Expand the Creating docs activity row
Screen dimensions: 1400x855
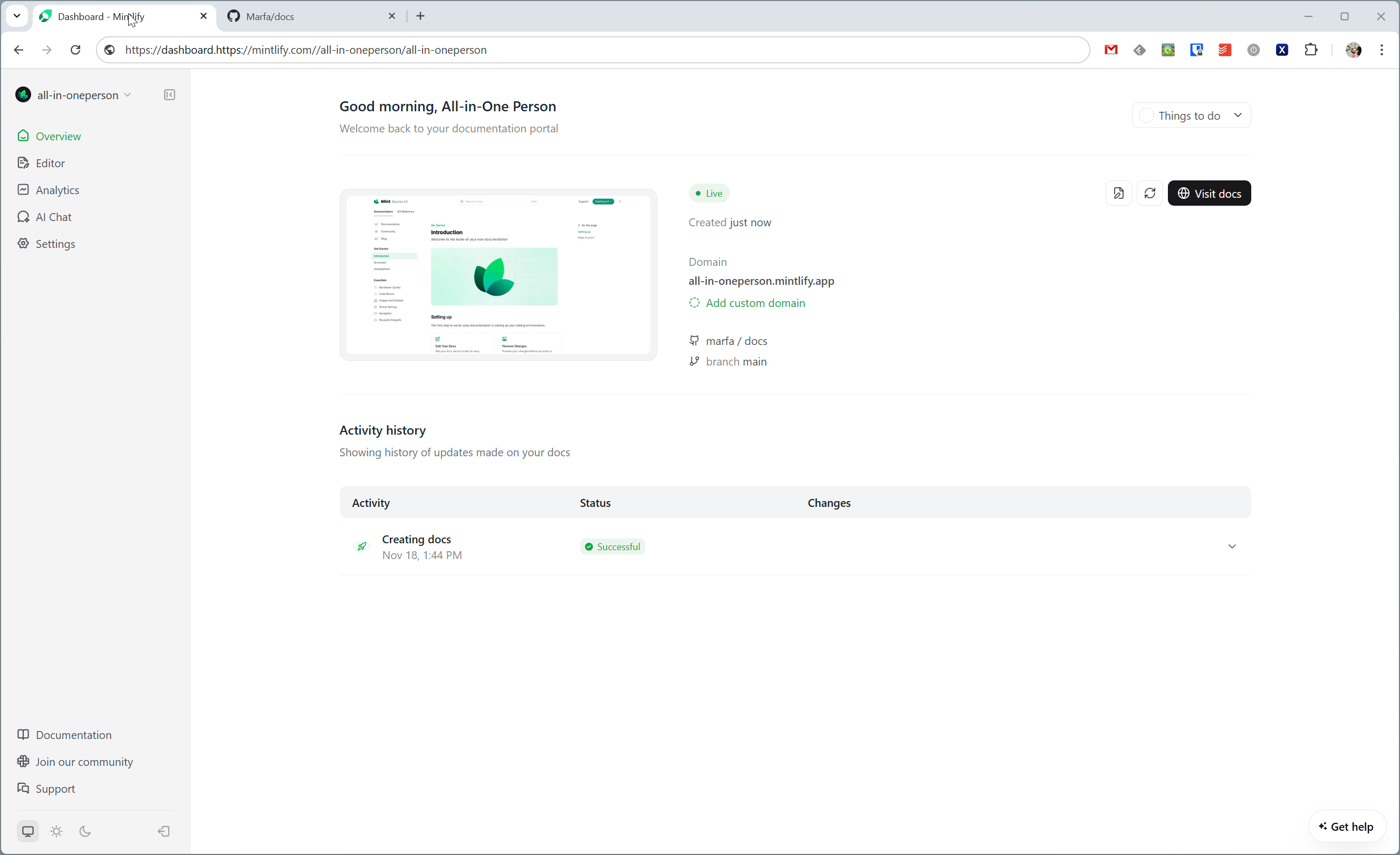point(1231,546)
